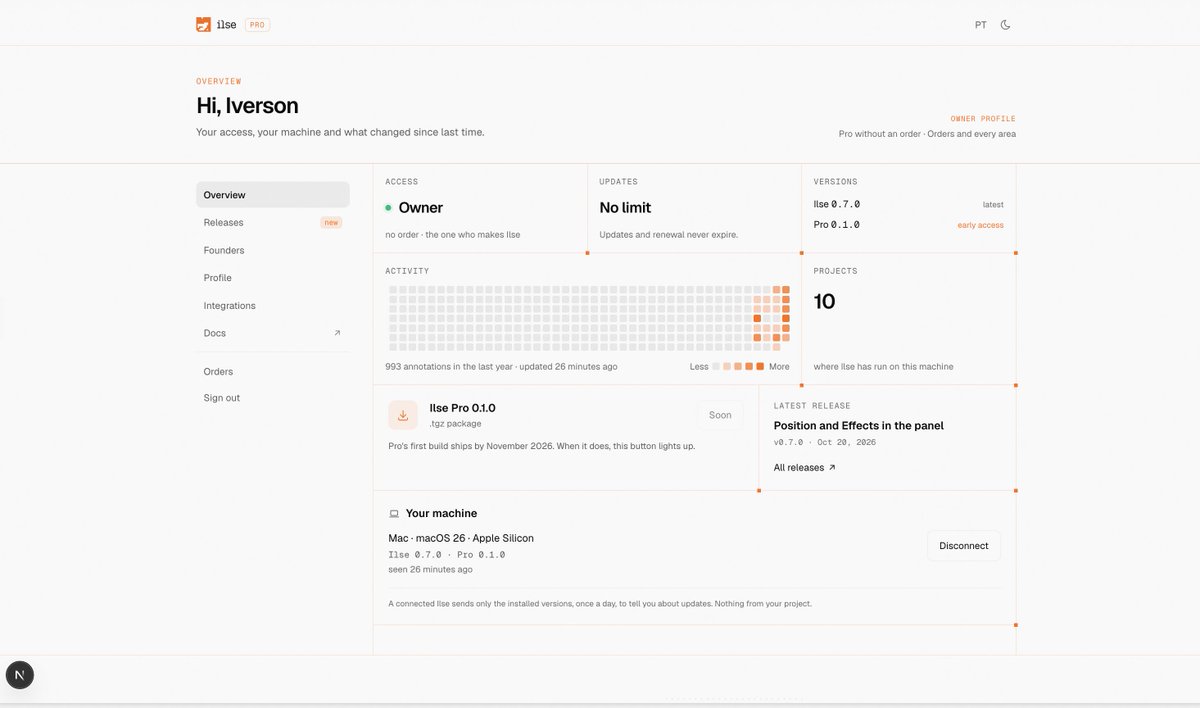Click the 'Ilse Pro 0.1.0' package title

click(463, 408)
